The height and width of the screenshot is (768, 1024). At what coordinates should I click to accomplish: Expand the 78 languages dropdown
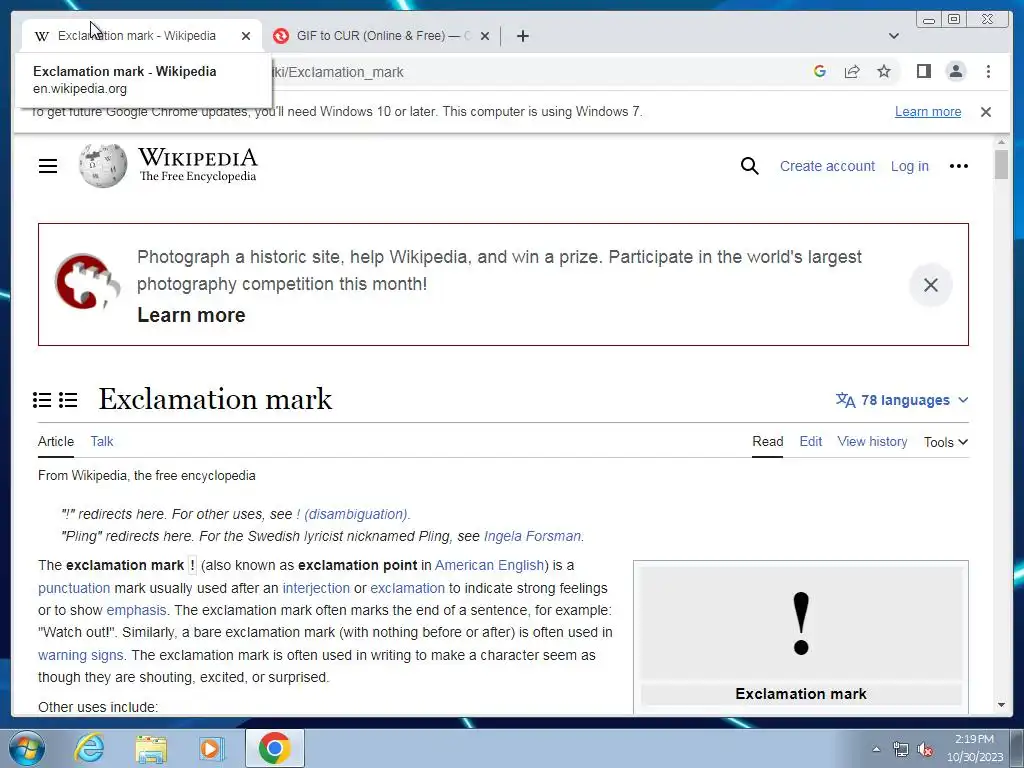click(902, 400)
